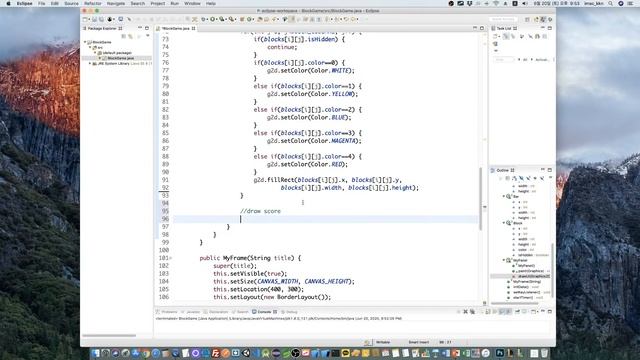Screen dimensions: 640x360
Task: Click the Quick Access search field
Action: pyautogui.click(x=503, y=19)
